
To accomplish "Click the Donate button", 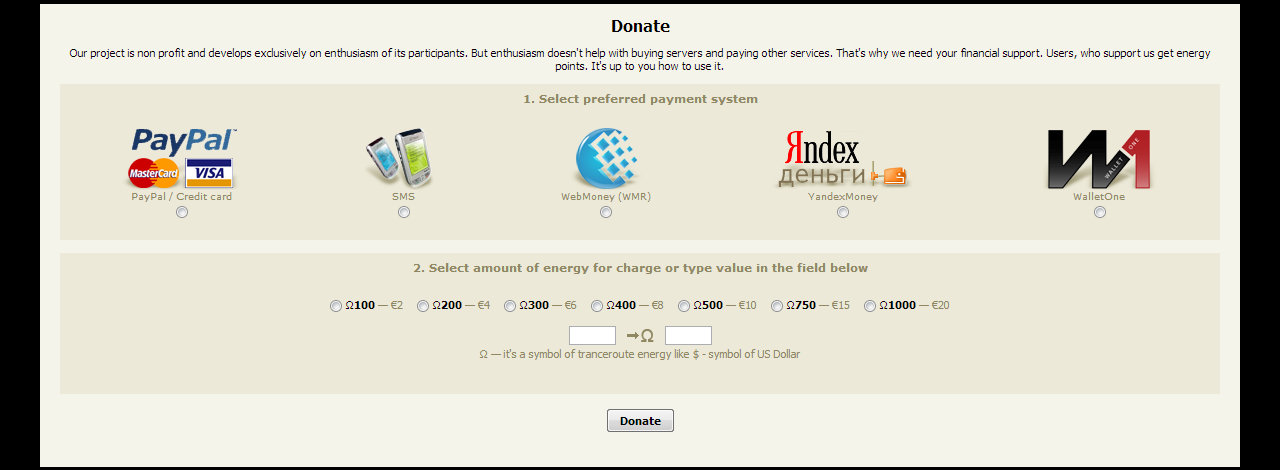I will point(640,421).
